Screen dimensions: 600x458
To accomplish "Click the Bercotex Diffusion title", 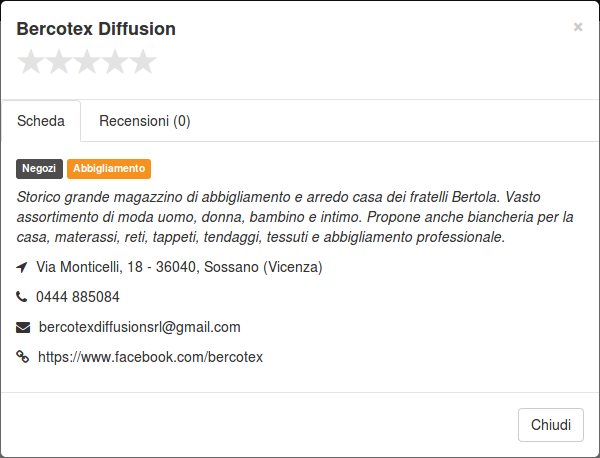I will (96, 29).
